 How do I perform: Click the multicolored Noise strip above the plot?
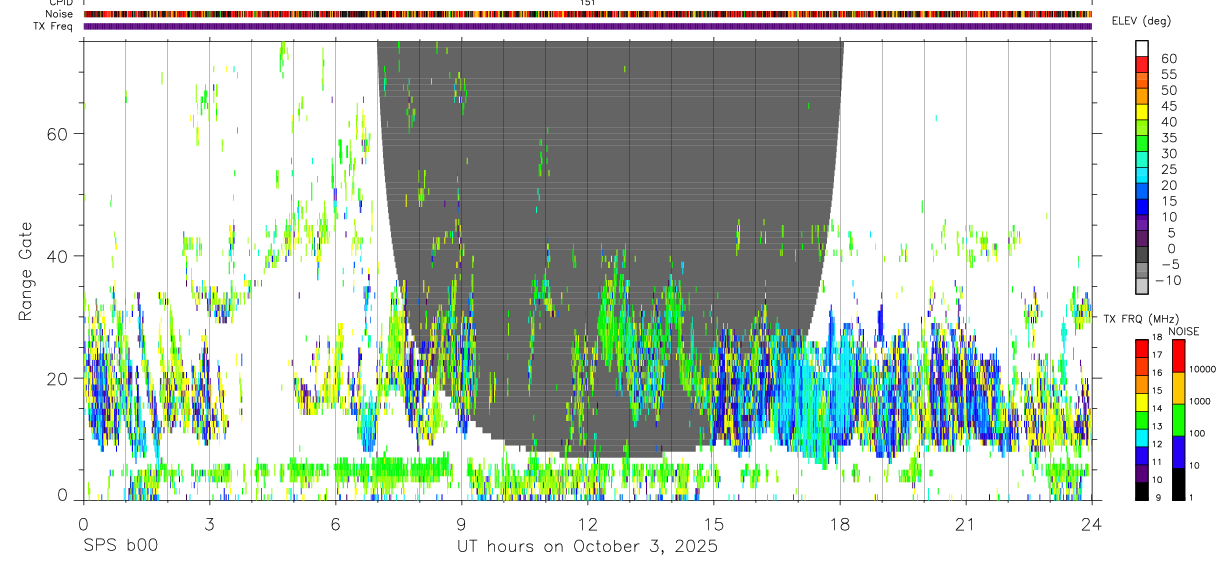[x=587, y=14]
